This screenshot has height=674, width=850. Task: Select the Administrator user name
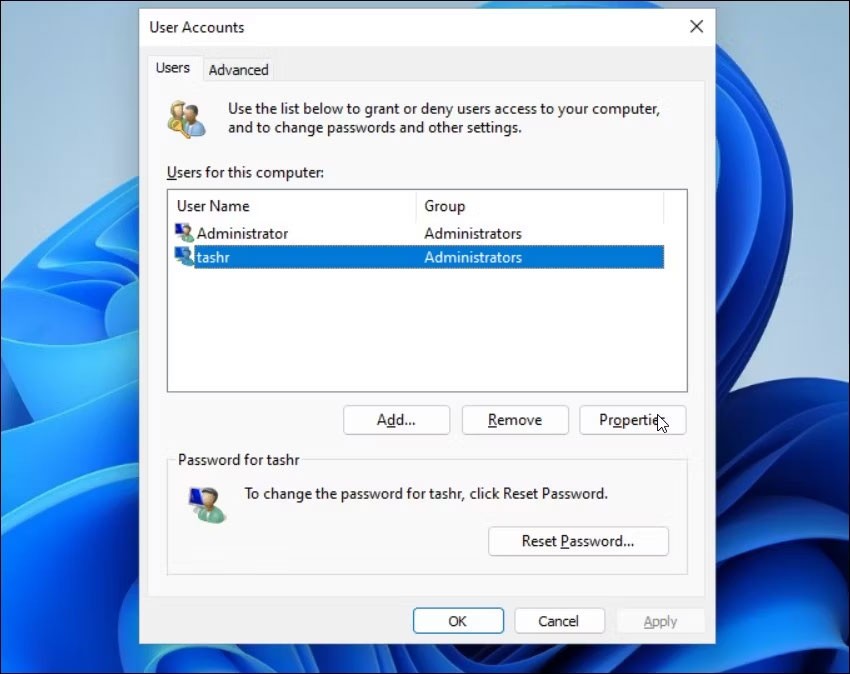click(x=242, y=233)
